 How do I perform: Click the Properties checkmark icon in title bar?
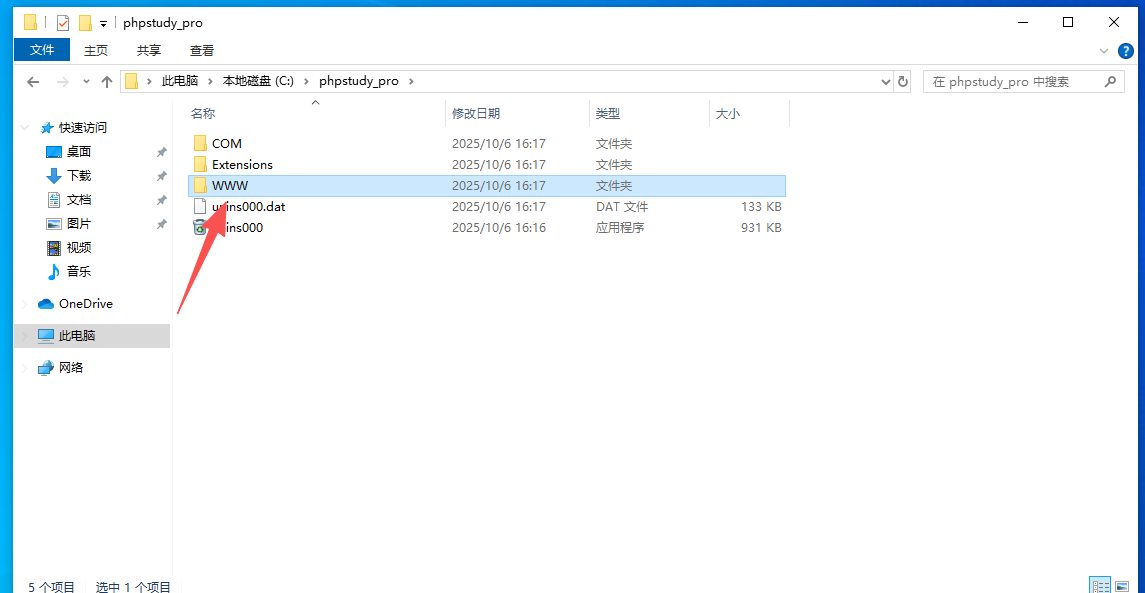click(63, 23)
